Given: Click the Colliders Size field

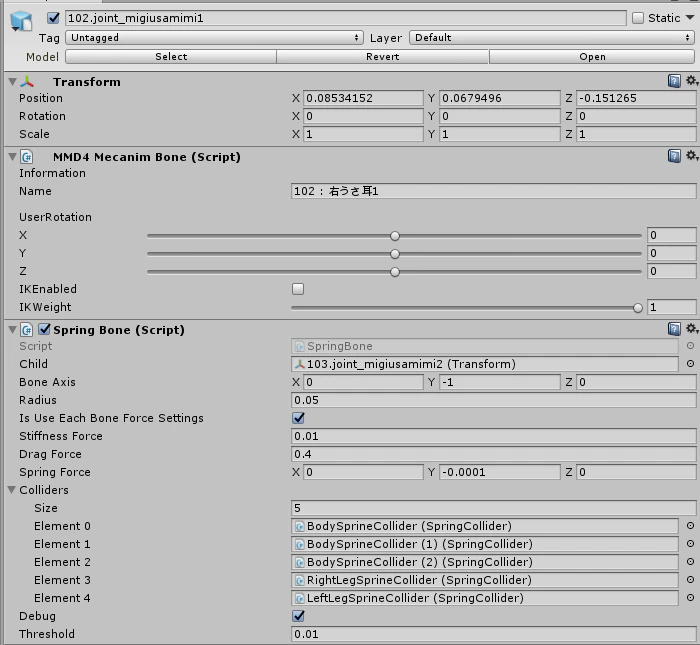Looking at the screenshot, I should coord(494,508).
